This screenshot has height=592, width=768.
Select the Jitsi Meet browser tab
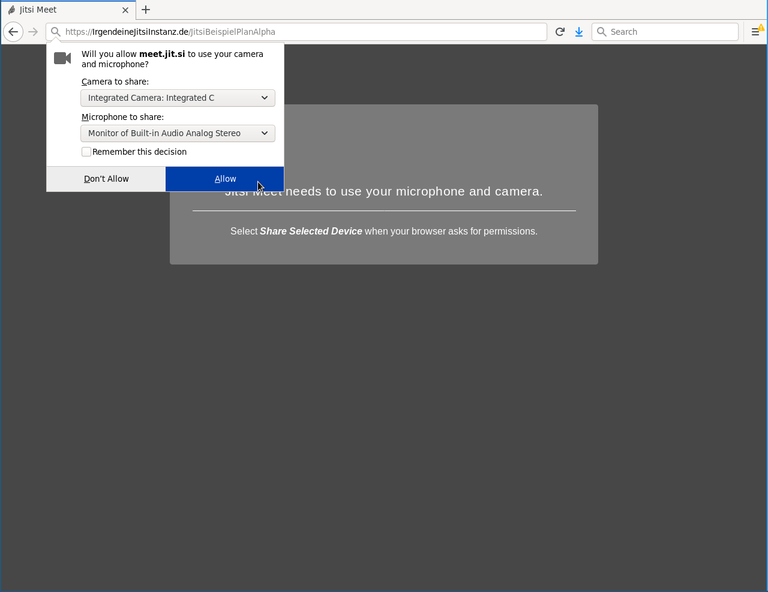pos(69,10)
